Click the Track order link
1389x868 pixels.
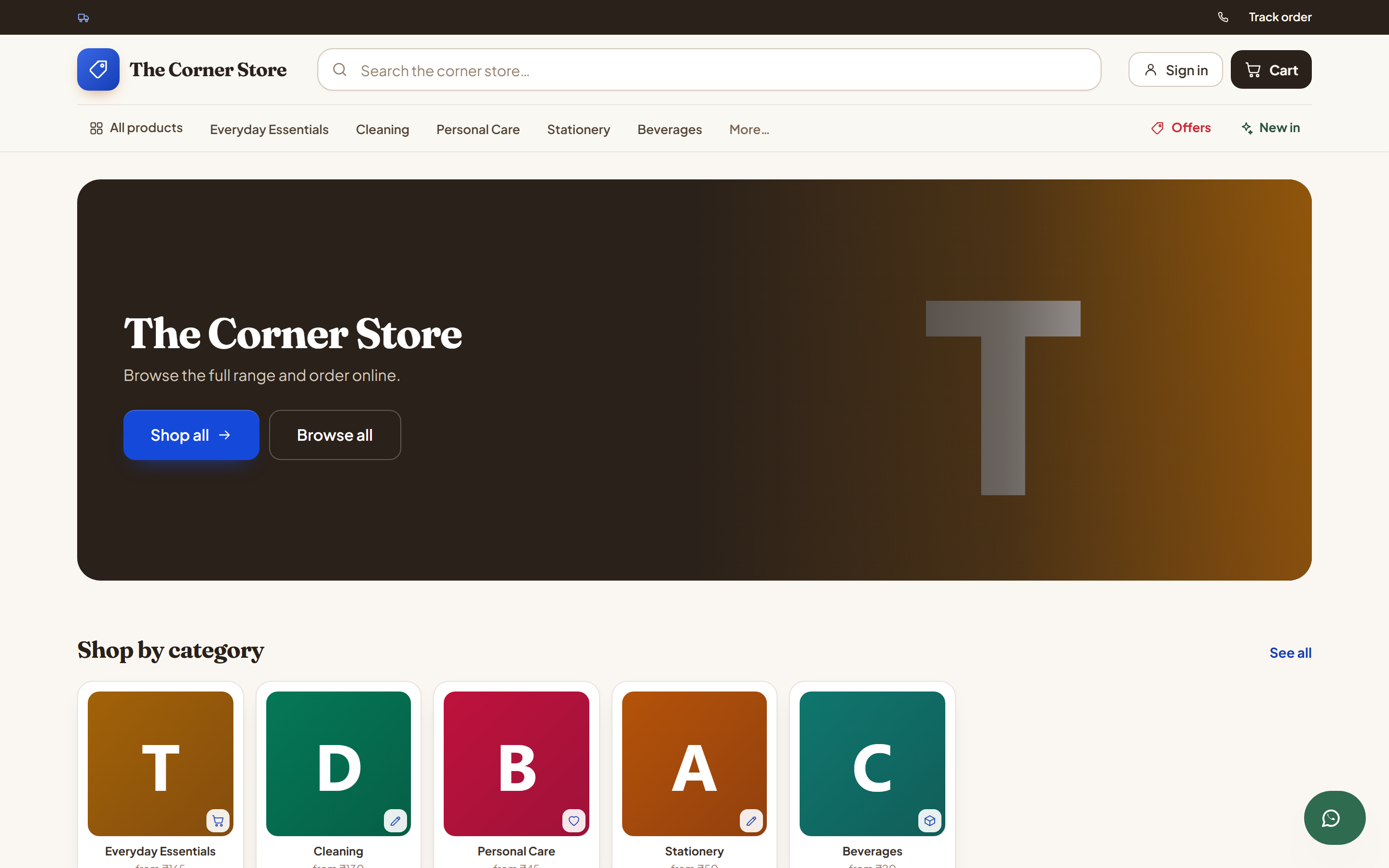1280,17
